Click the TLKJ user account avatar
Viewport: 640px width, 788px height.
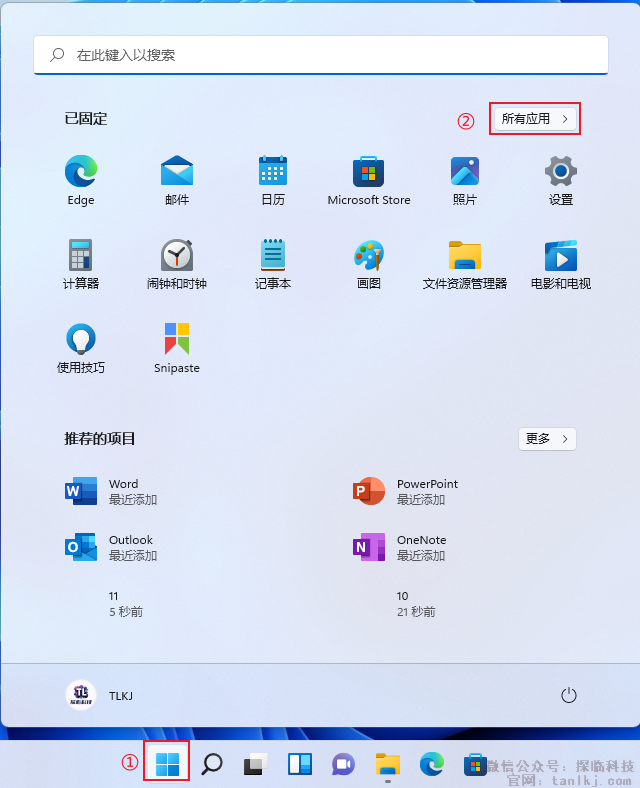(x=81, y=696)
